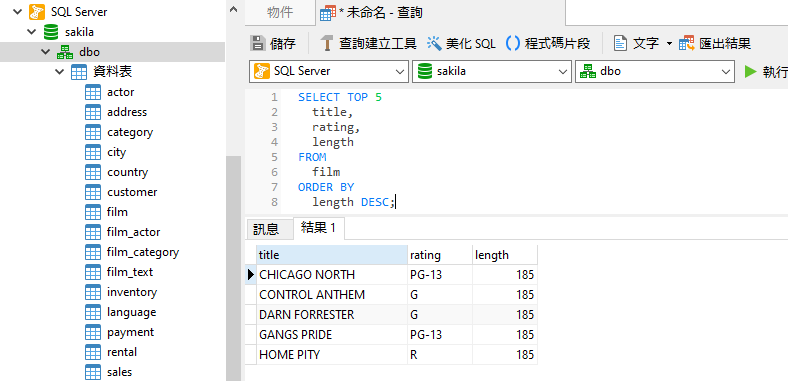
Task: Click the sales table icon
Action: (93, 372)
